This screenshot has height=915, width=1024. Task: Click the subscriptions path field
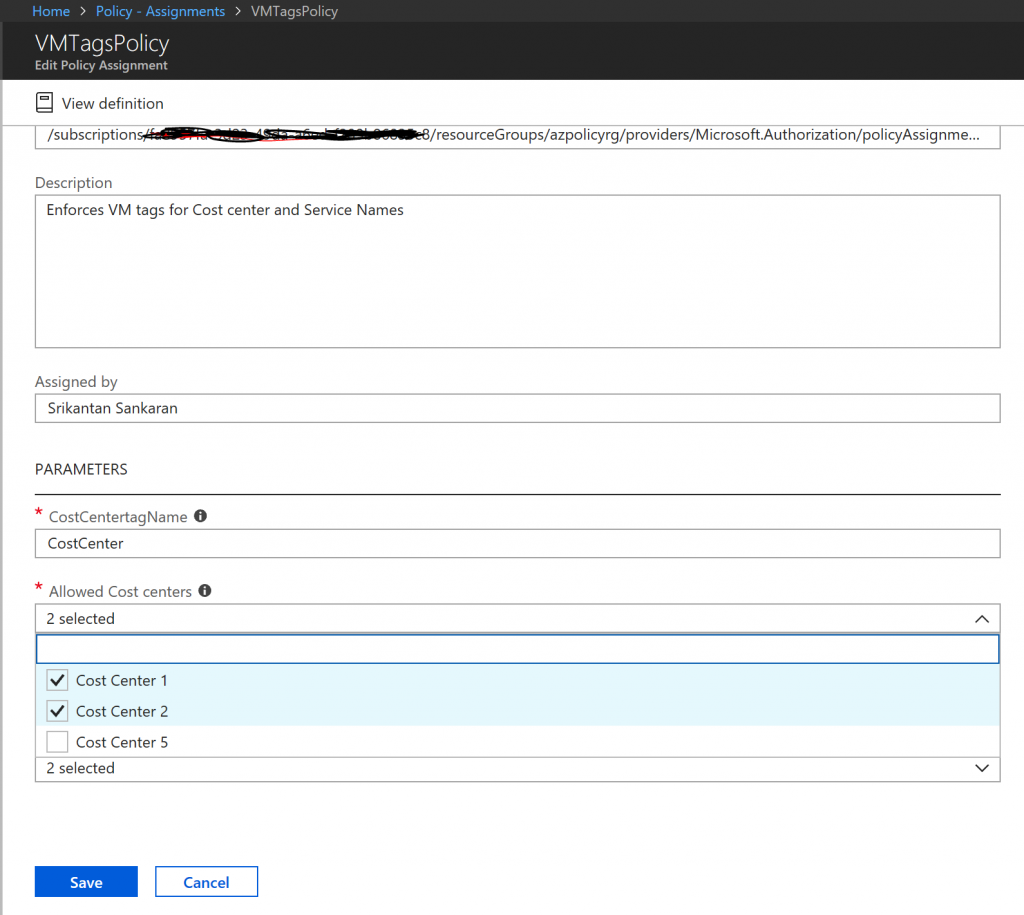517,135
